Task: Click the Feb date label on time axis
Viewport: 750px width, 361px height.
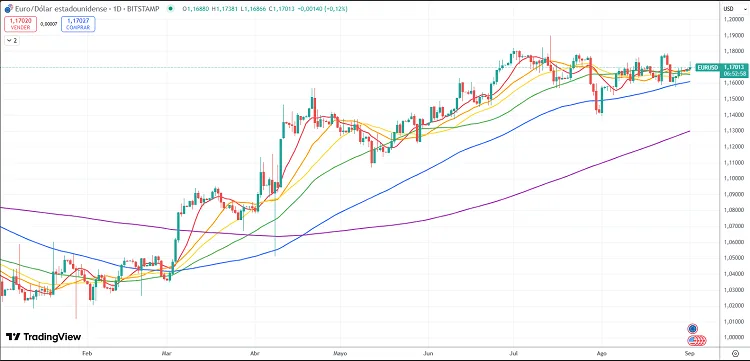Action: 87,353
